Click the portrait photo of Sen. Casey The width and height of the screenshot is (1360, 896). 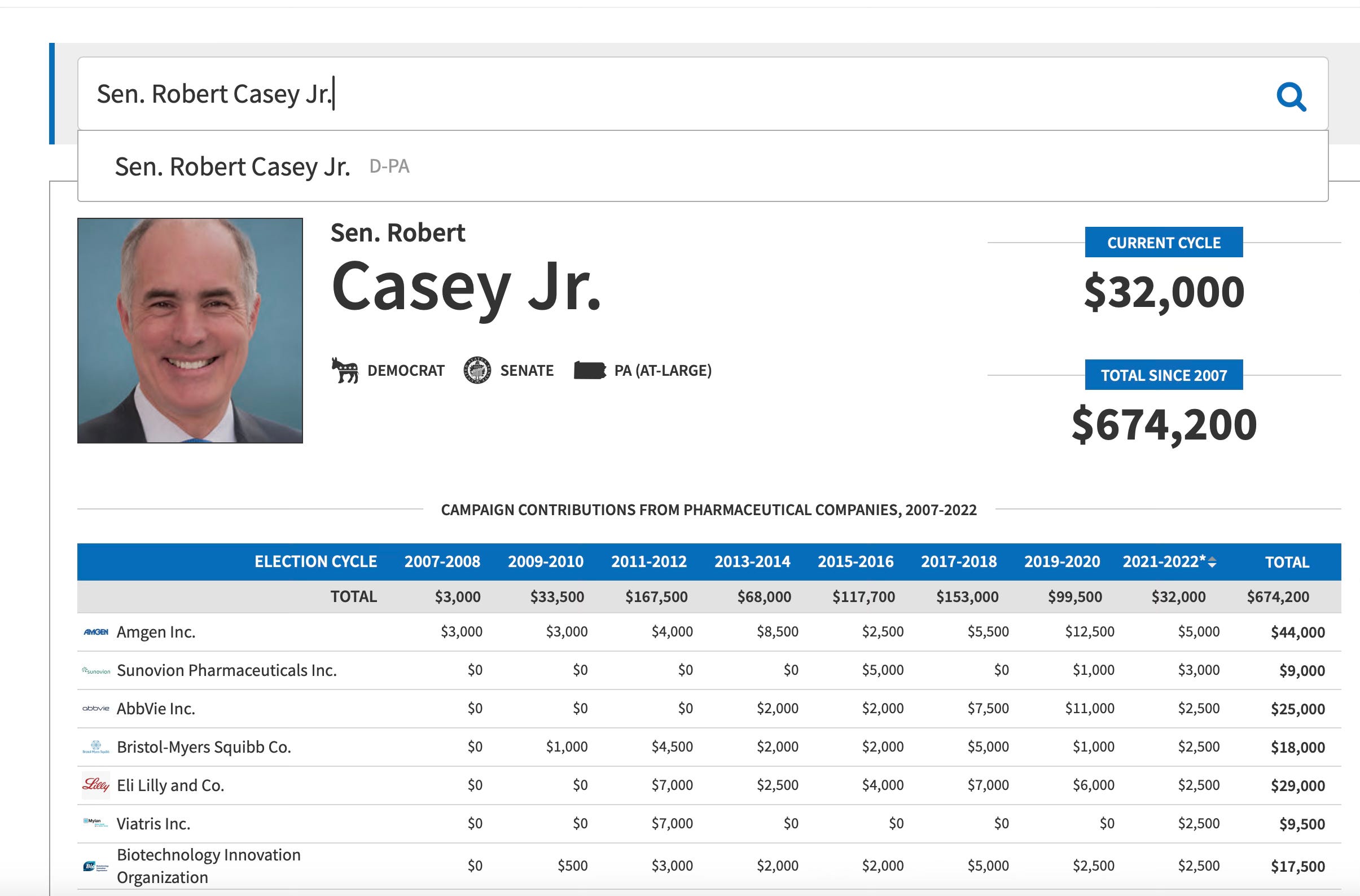190,330
